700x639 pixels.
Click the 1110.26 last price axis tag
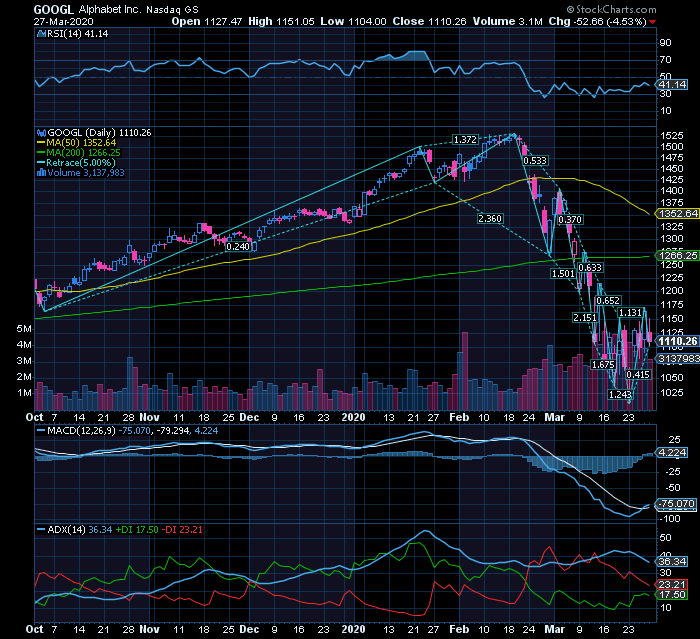(678, 342)
